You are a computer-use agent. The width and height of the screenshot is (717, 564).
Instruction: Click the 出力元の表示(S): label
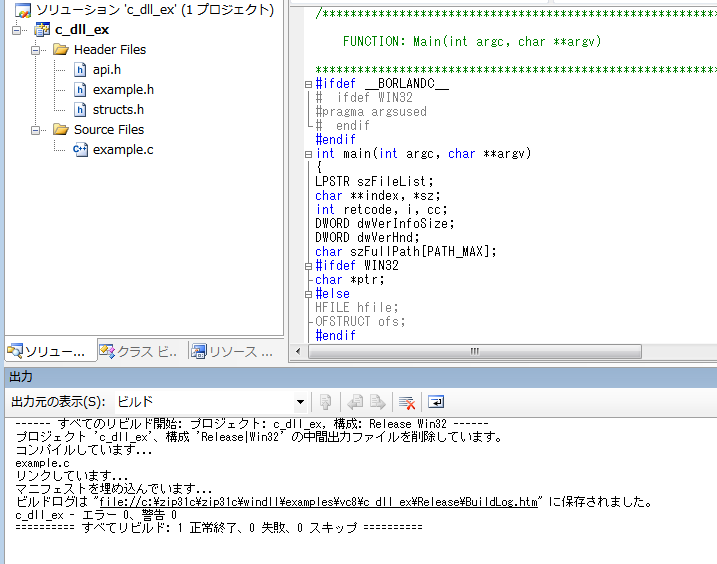pos(58,402)
